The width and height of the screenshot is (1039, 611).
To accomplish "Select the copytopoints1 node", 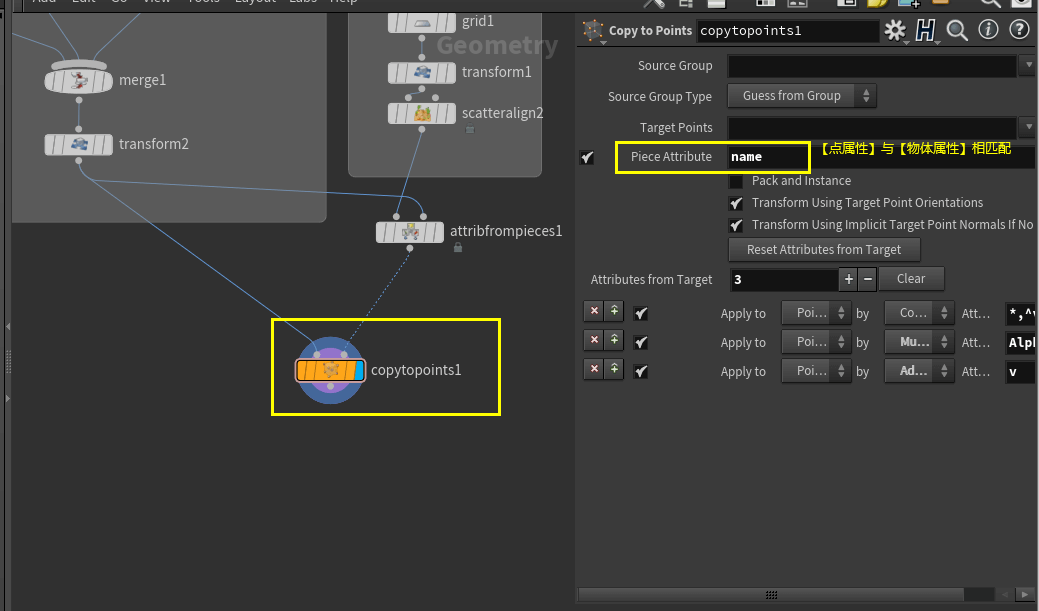I will click(x=330, y=370).
